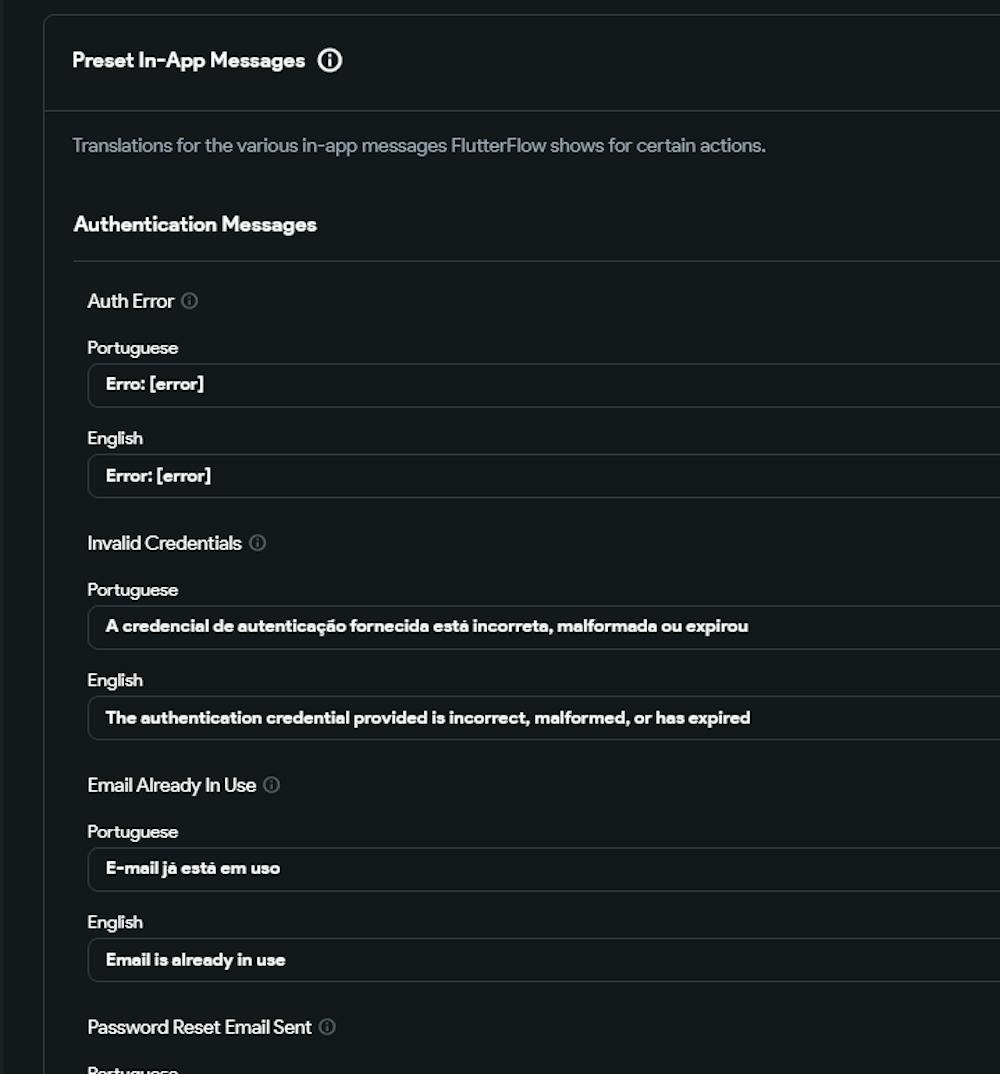Click the "E-mail já está em uso" field
Viewport: 1000px width, 1074px height.
click(x=540, y=869)
